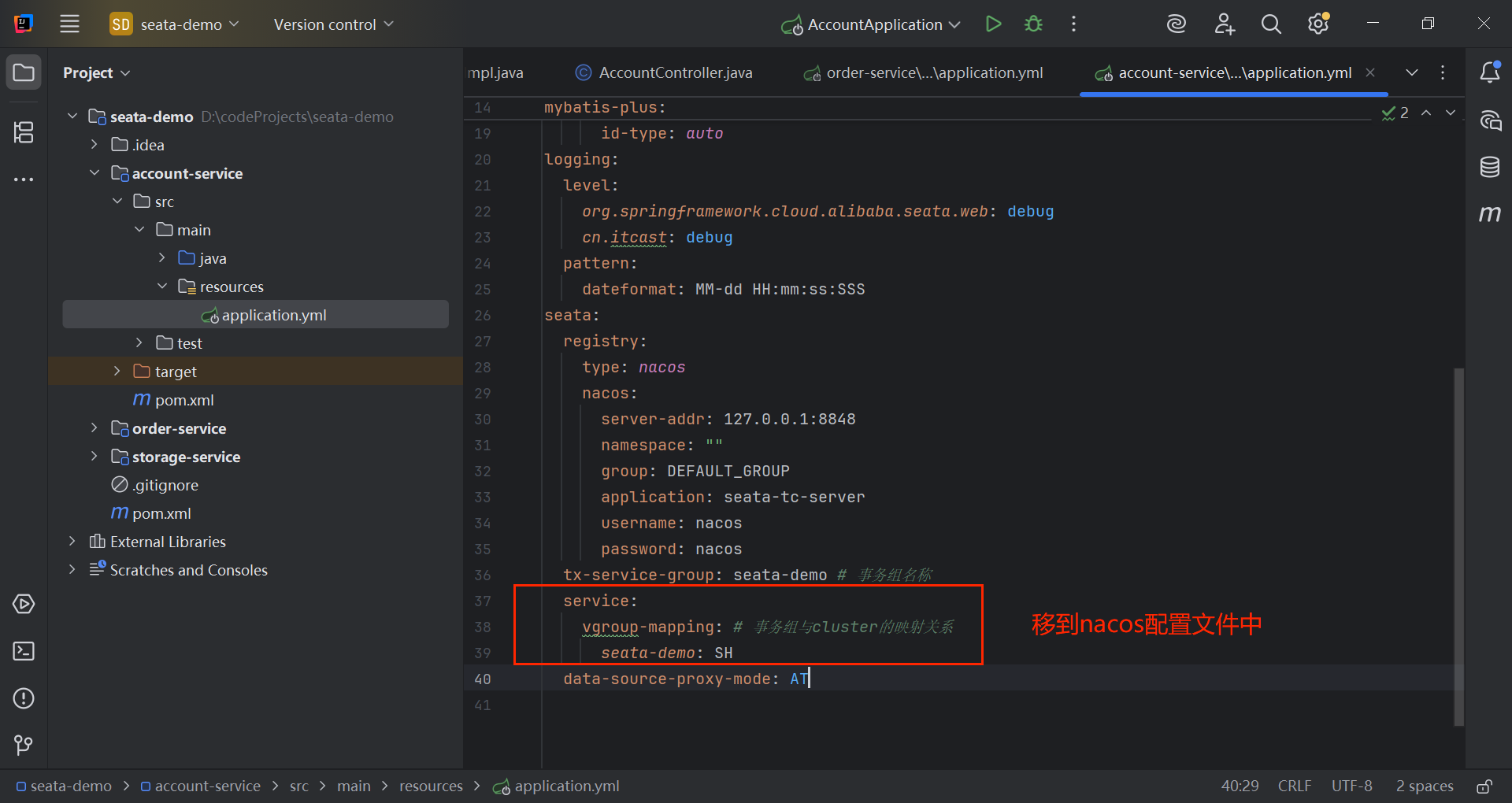Viewport: 1512px width, 803px height.
Task: Expand External Libraries node
Action: [72, 542]
